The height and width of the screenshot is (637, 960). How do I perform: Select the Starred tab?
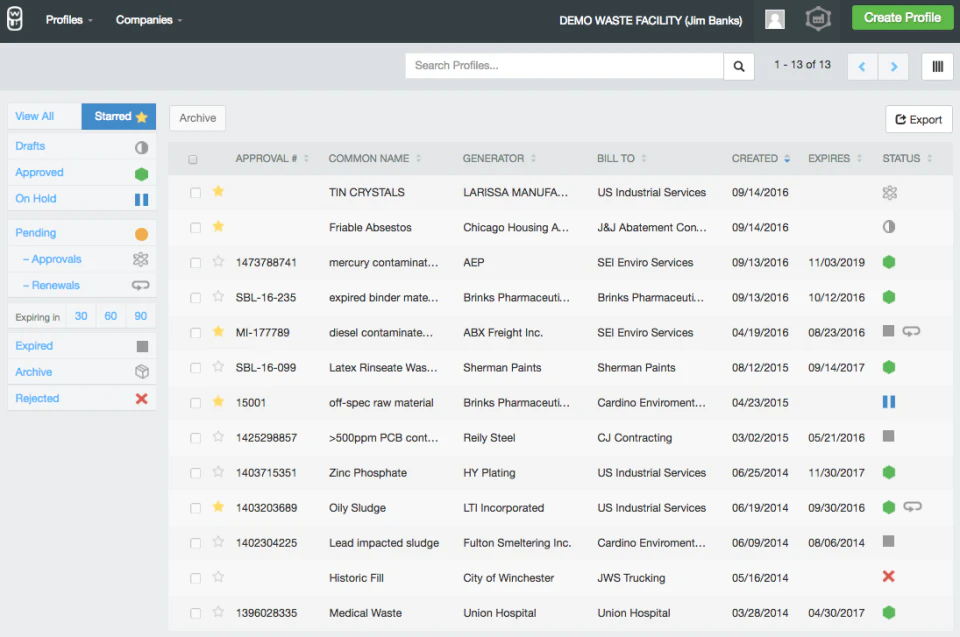pos(118,116)
